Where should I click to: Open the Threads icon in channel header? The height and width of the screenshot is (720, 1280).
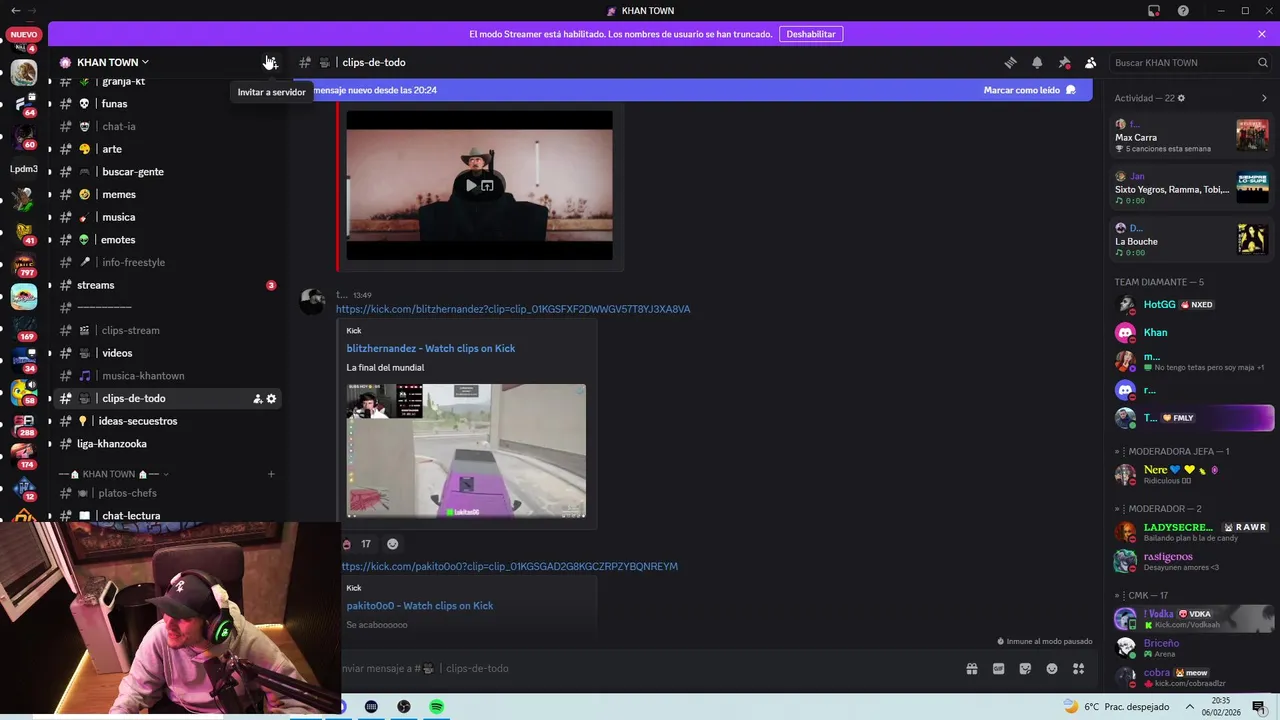click(1010, 62)
